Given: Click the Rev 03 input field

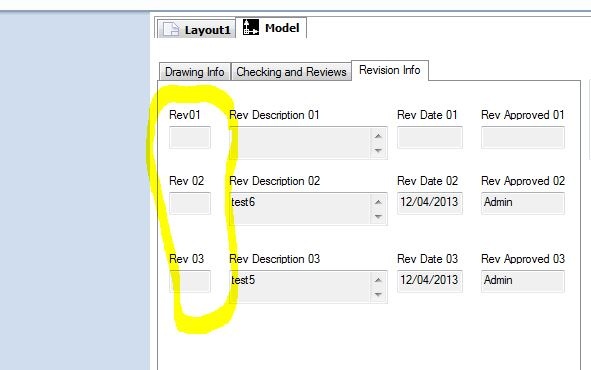Looking at the screenshot, I should pyautogui.click(x=190, y=281).
